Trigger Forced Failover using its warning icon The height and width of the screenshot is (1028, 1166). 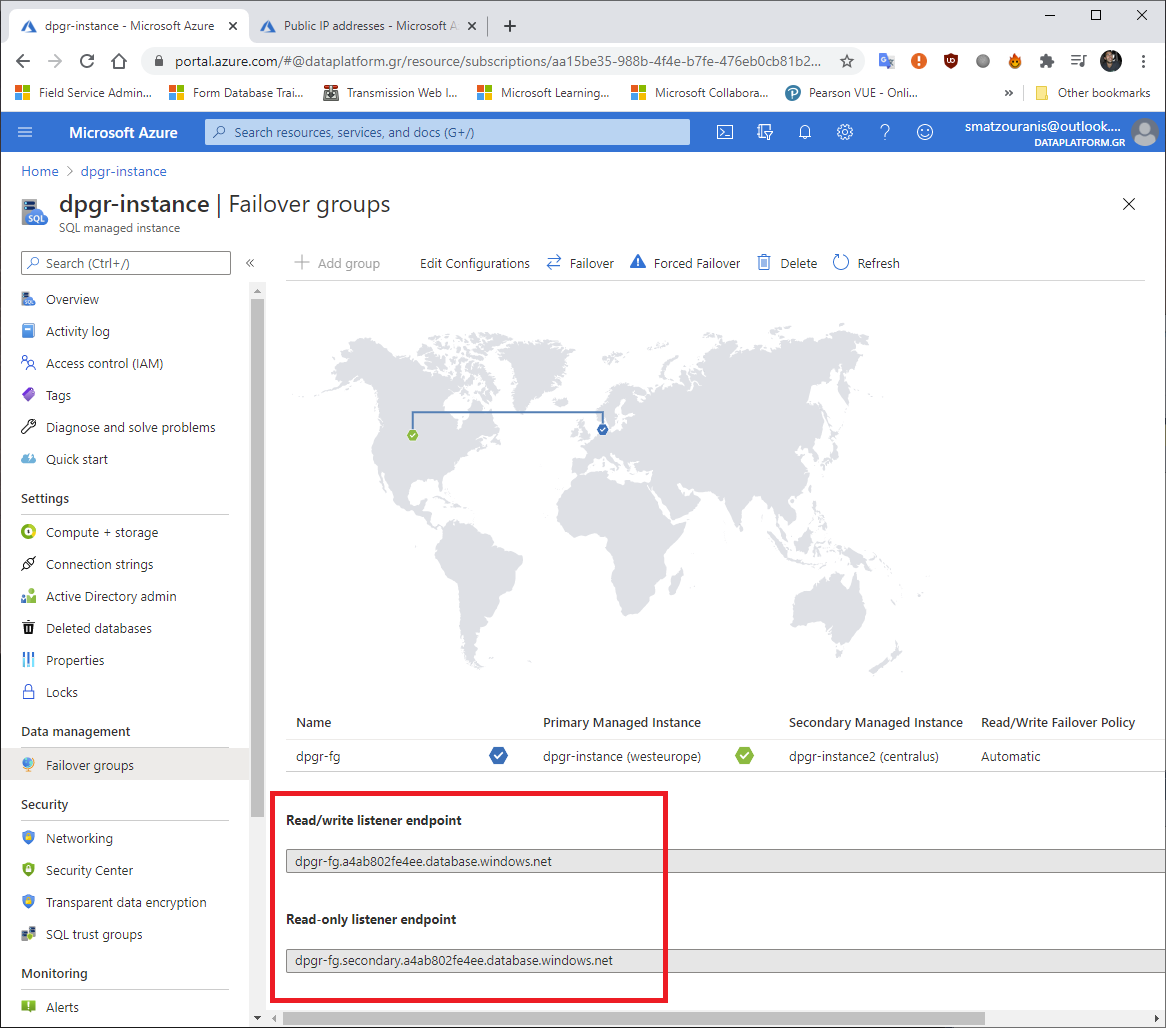pyautogui.click(x=637, y=262)
